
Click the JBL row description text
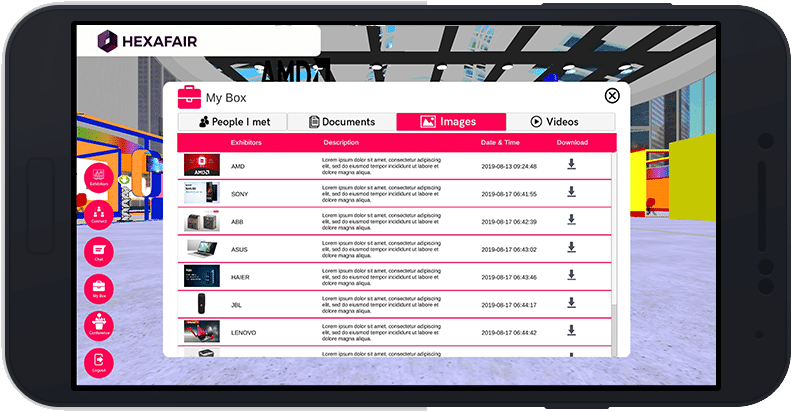coord(381,305)
